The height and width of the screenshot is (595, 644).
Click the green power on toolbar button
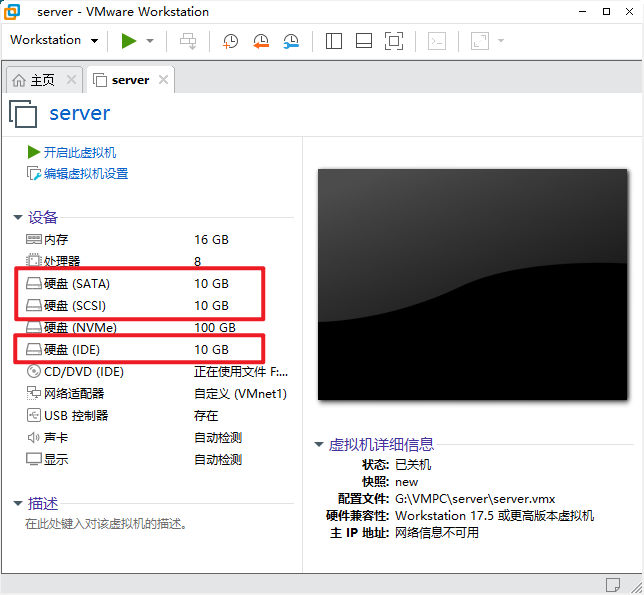click(x=128, y=41)
